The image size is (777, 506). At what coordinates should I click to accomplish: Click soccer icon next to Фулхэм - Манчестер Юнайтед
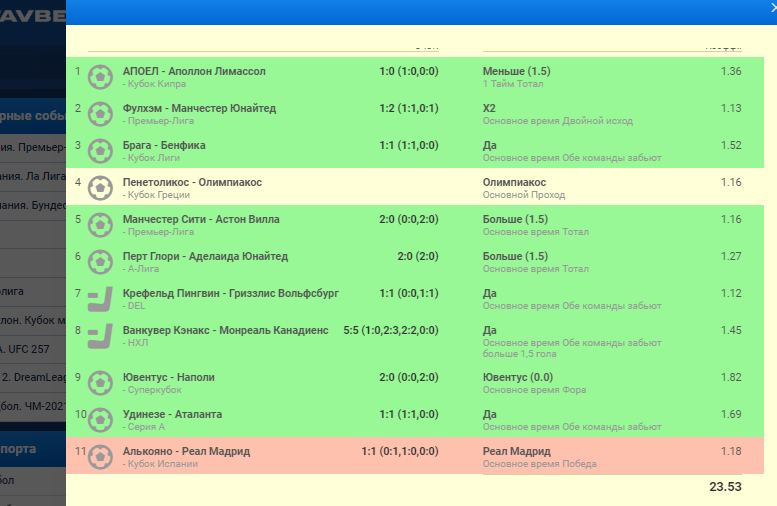coord(99,113)
